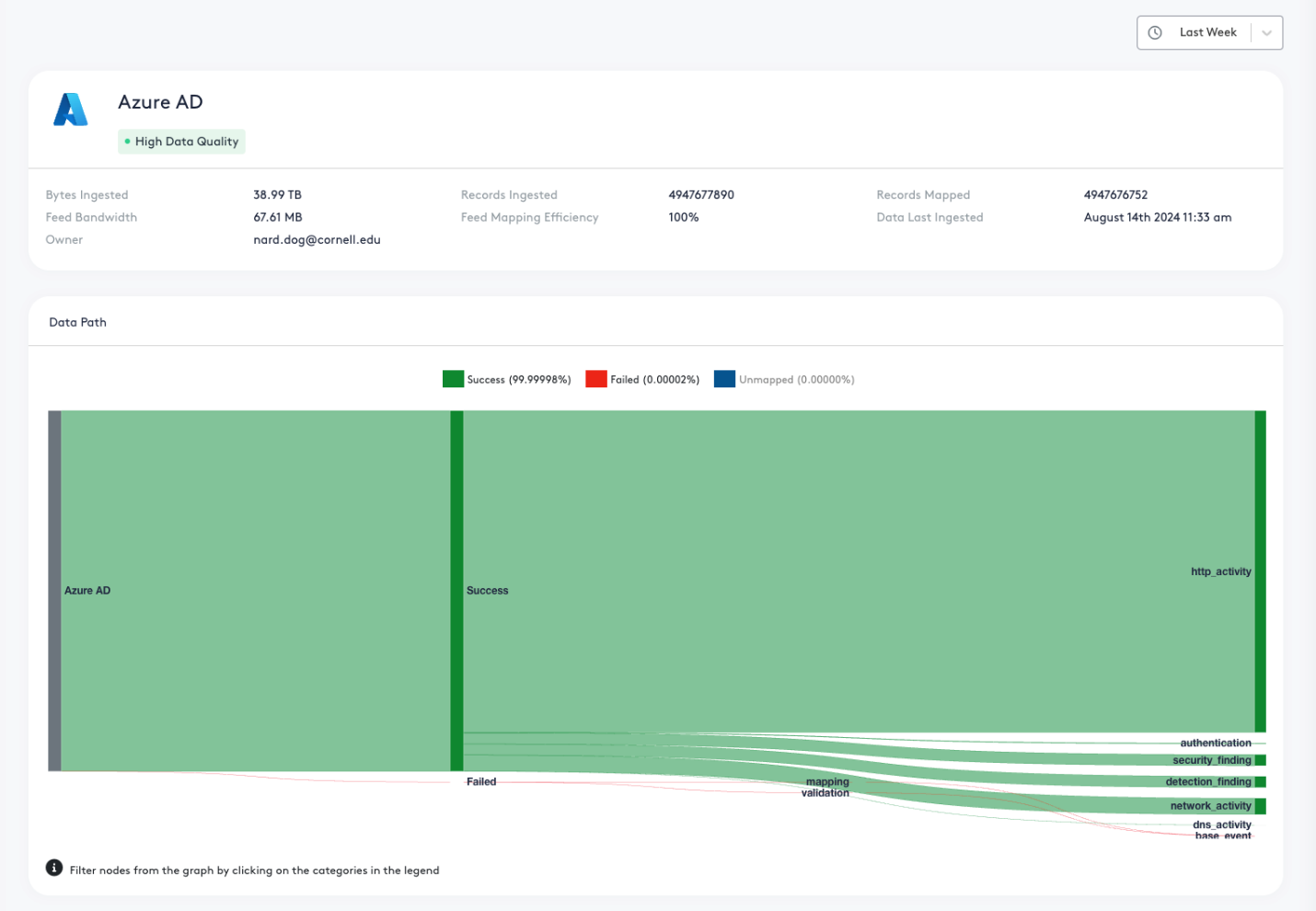Click the green Success legend swatch
The height and width of the screenshot is (911, 1316).
[x=453, y=379]
